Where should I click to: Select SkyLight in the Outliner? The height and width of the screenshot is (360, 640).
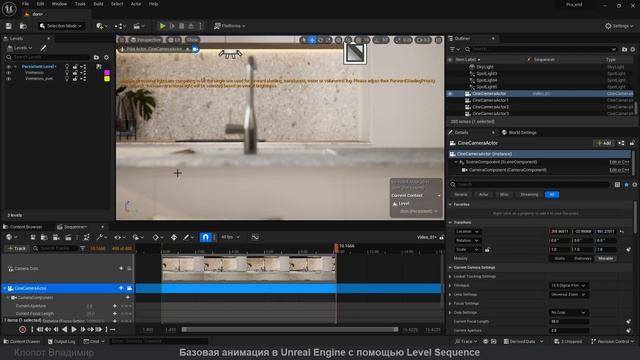tap(485, 67)
